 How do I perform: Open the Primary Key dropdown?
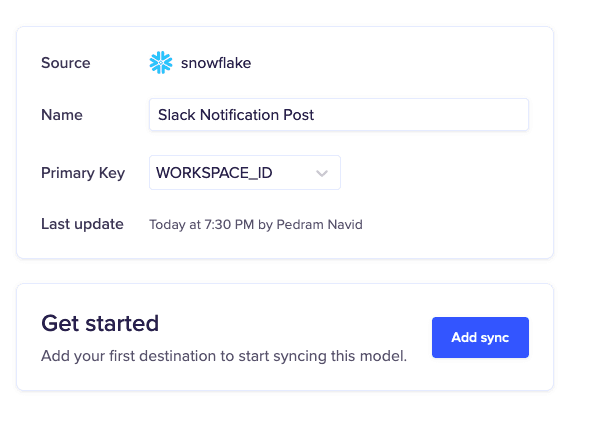(244, 173)
